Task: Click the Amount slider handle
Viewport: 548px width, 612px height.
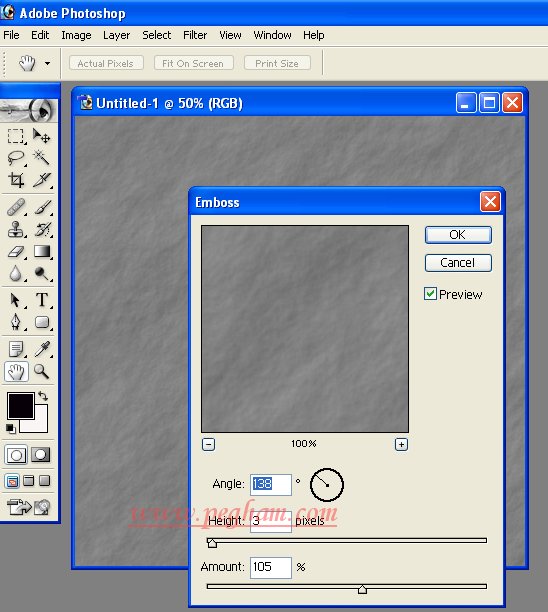Action: coord(362,589)
